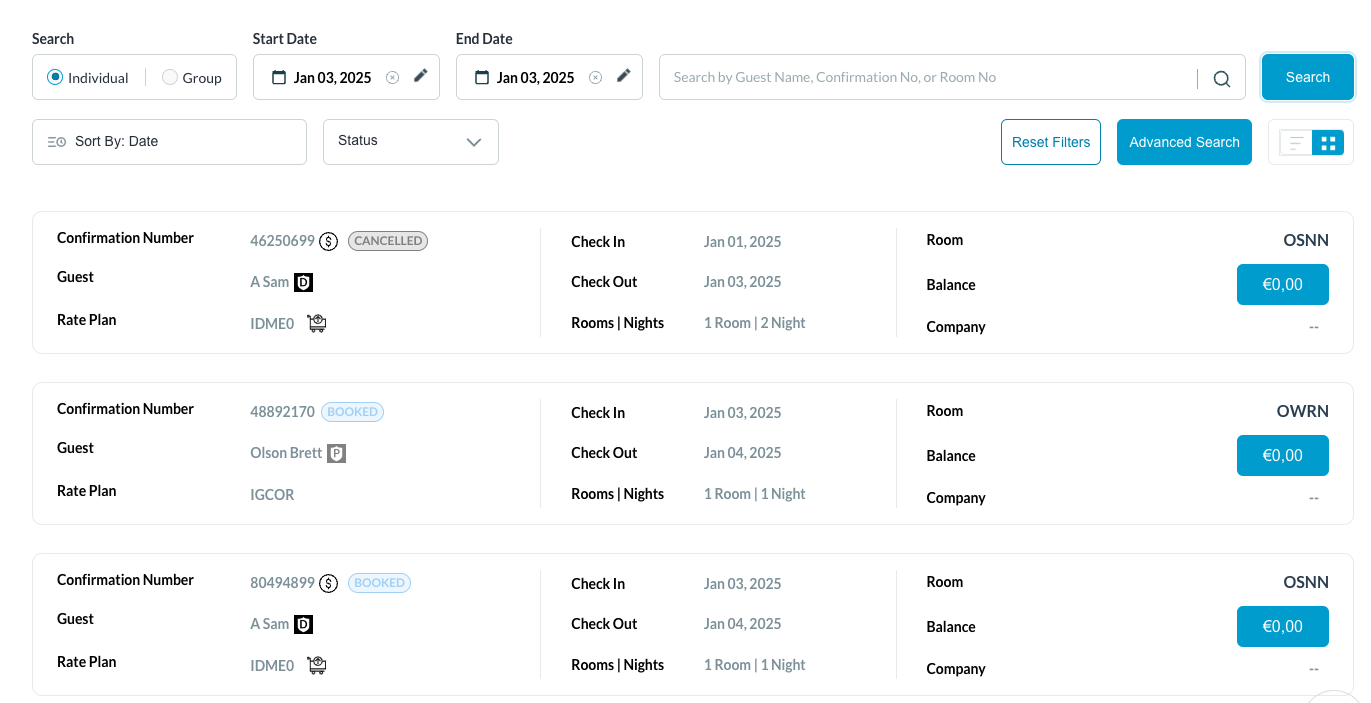
Task: Click the dollar icon next to 80494899
Action: 328,583
